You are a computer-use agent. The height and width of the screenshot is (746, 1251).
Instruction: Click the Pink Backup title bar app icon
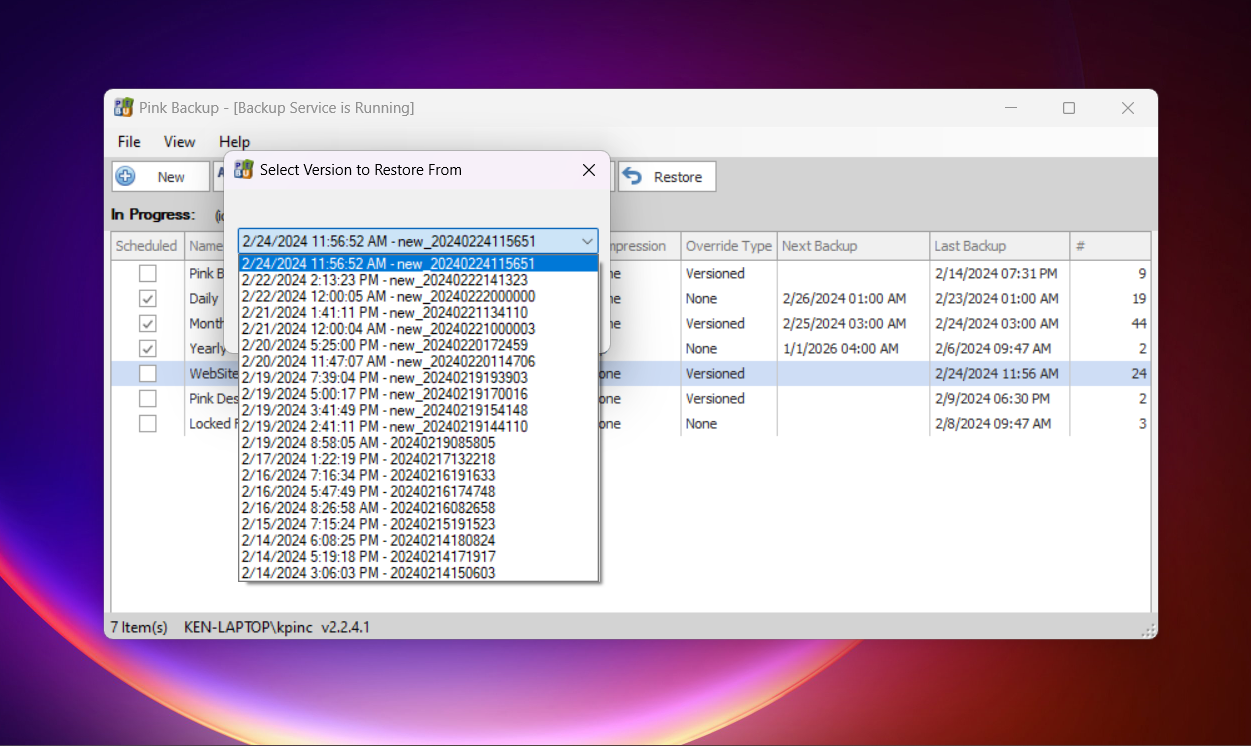click(124, 108)
